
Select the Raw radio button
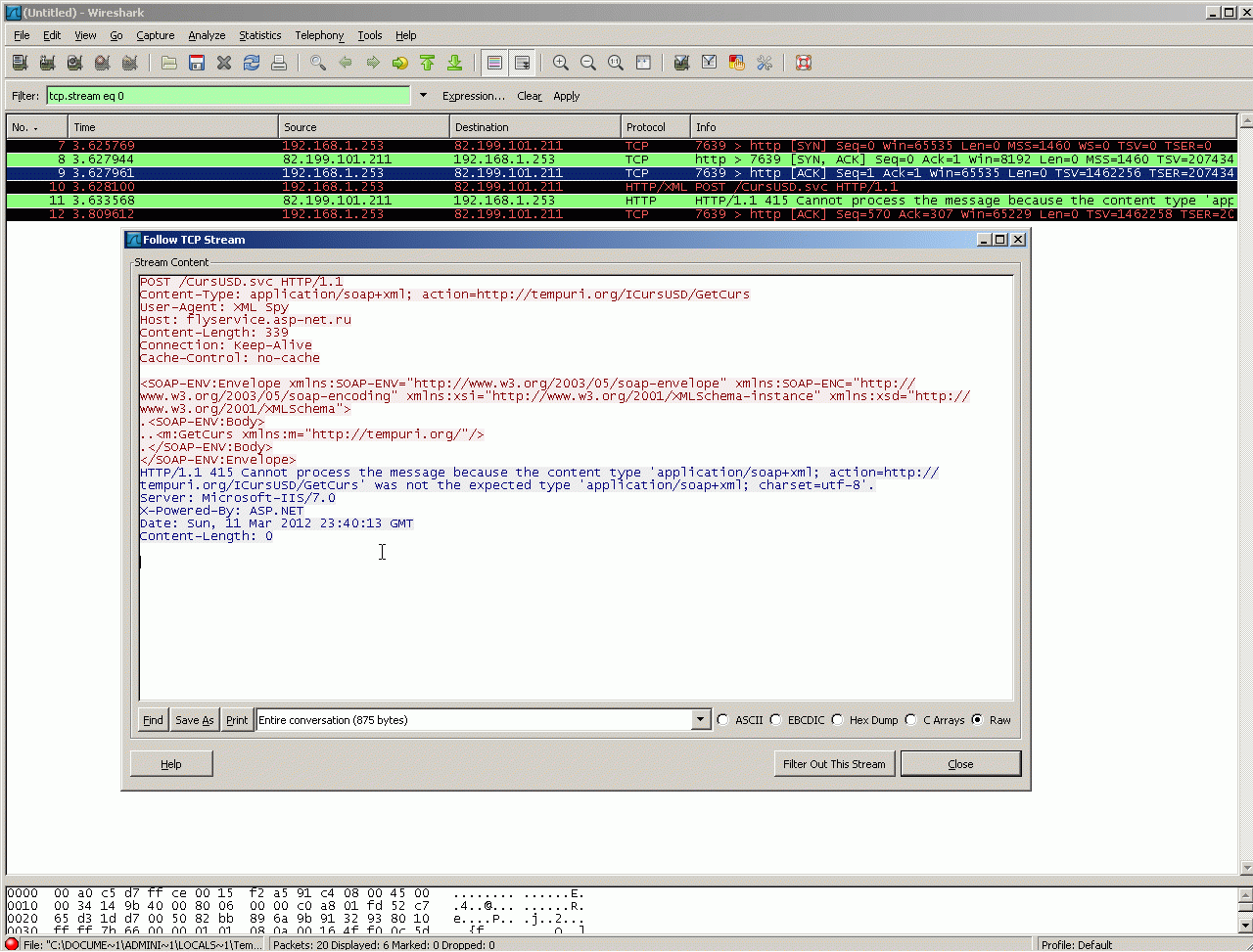pyautogui.click(x=977, y=720)
